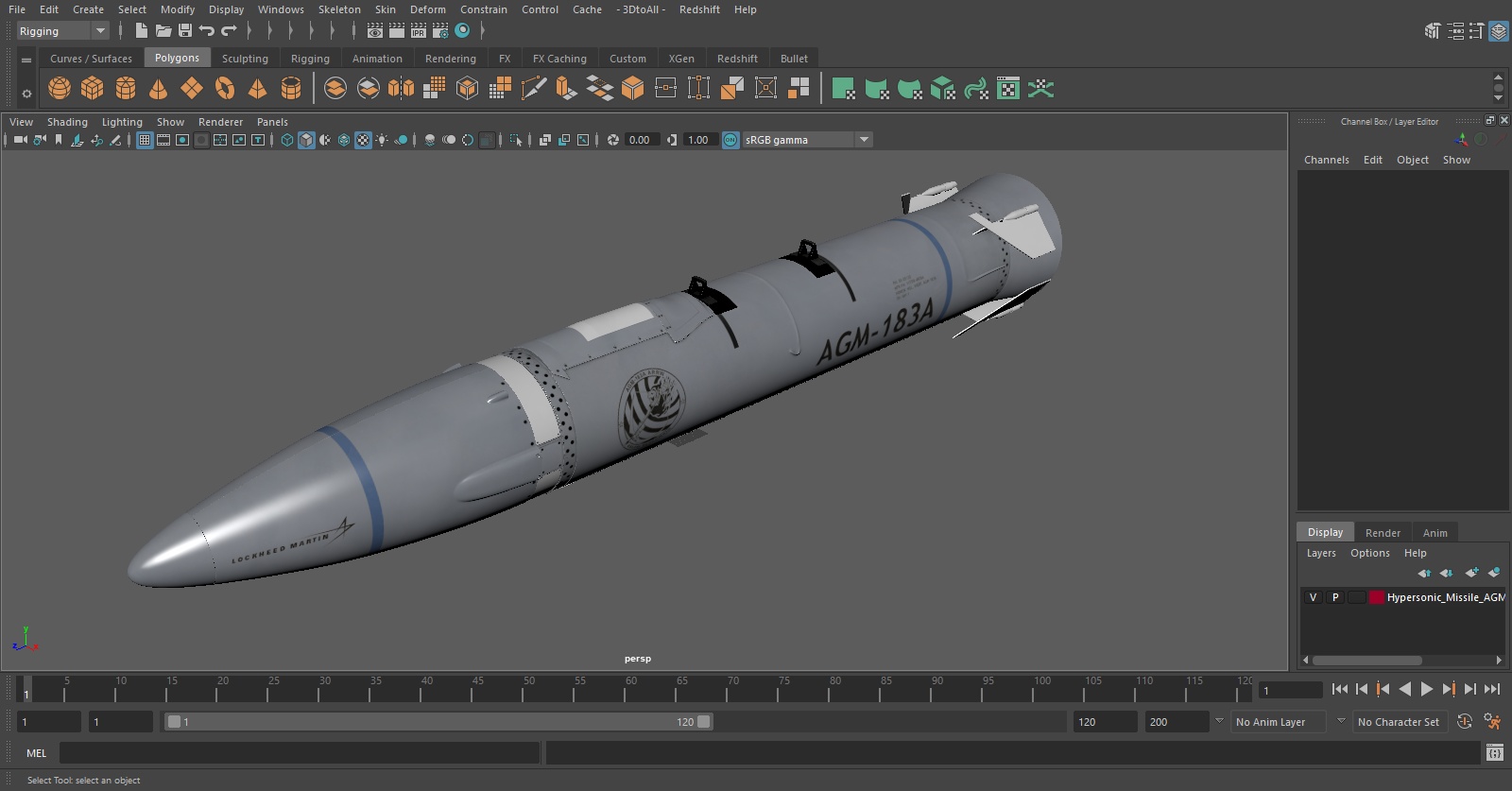This screenshot has height=791, width=1512.
Task: Switch to the Anim layer tab
Action: tap(1435, 533)
